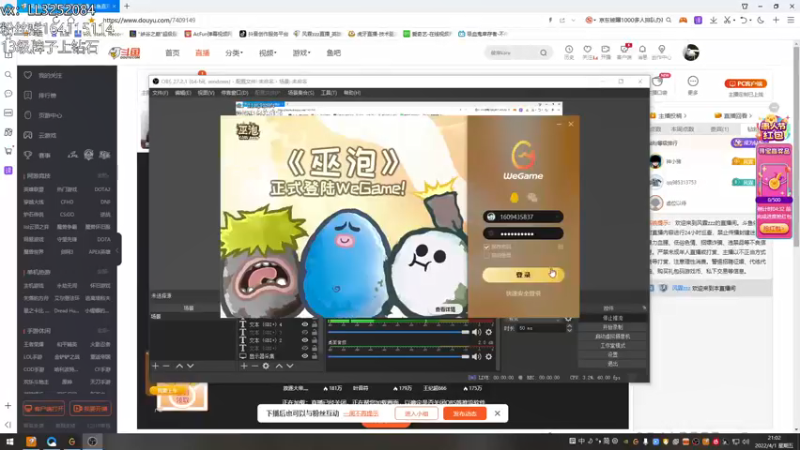Click the gear for 桌面音频 audio channel
The height and width of the screenshot is (450, 800).
[x=489, y=357]
